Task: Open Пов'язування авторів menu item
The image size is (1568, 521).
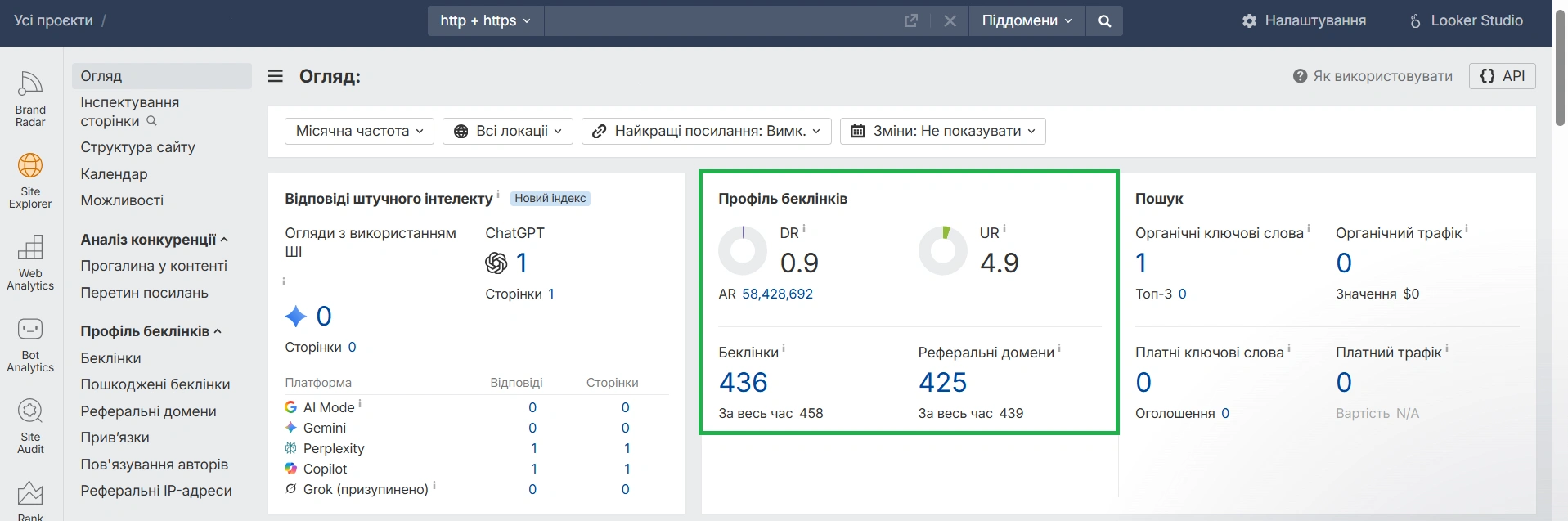Action: 154,465
